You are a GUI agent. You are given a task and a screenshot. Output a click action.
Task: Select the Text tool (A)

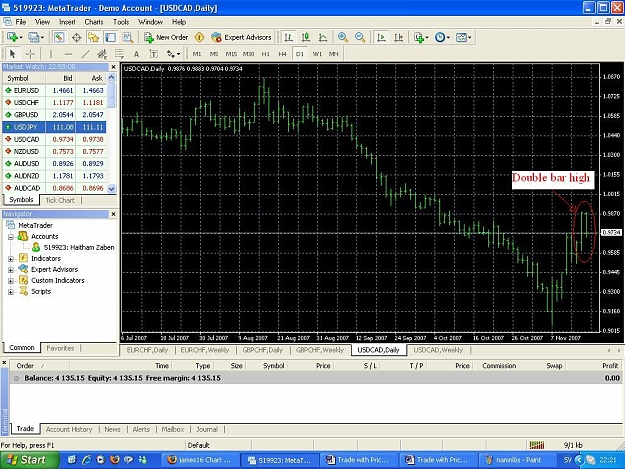136,54
